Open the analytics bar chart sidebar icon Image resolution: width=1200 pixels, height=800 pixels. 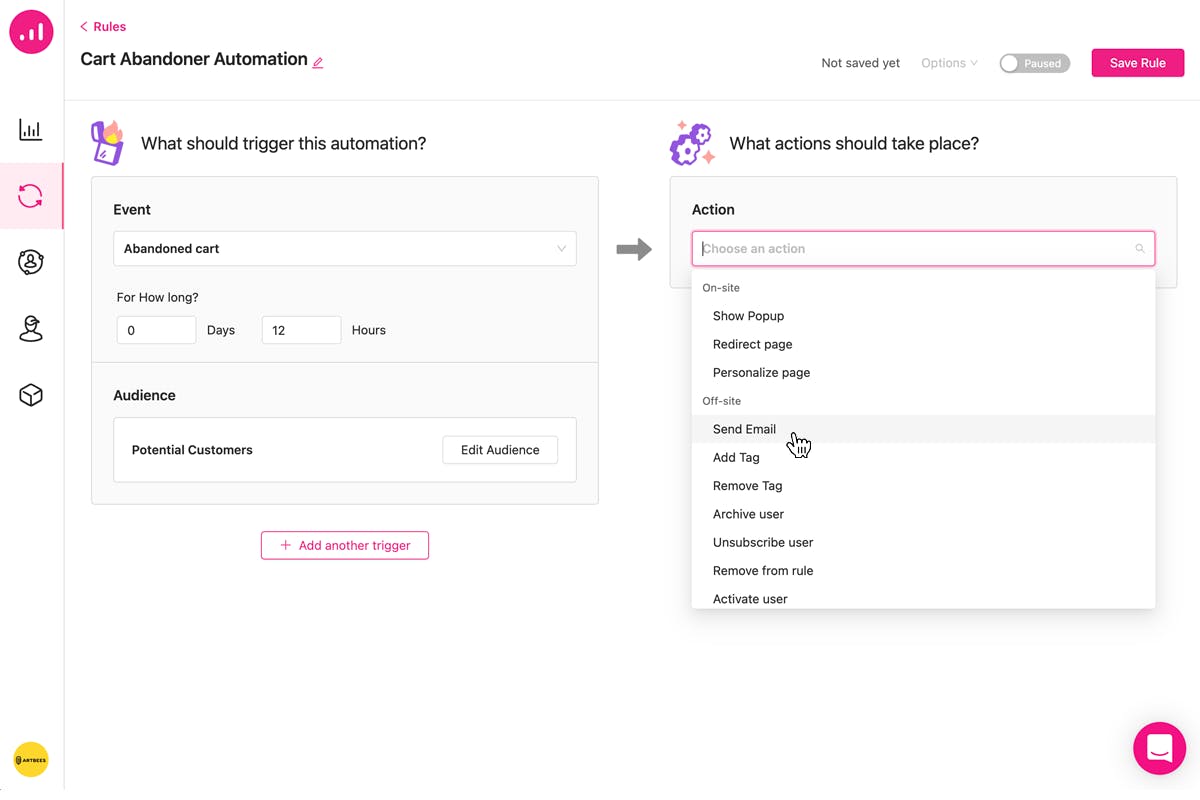click(31, 130)
